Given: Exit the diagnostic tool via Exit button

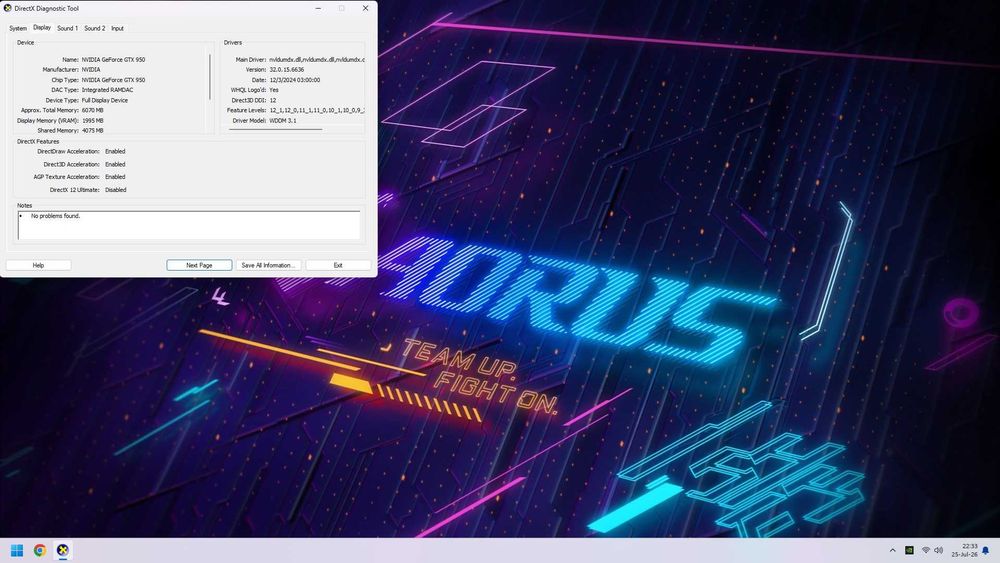Looking at the screenshot, I should 338,265.
